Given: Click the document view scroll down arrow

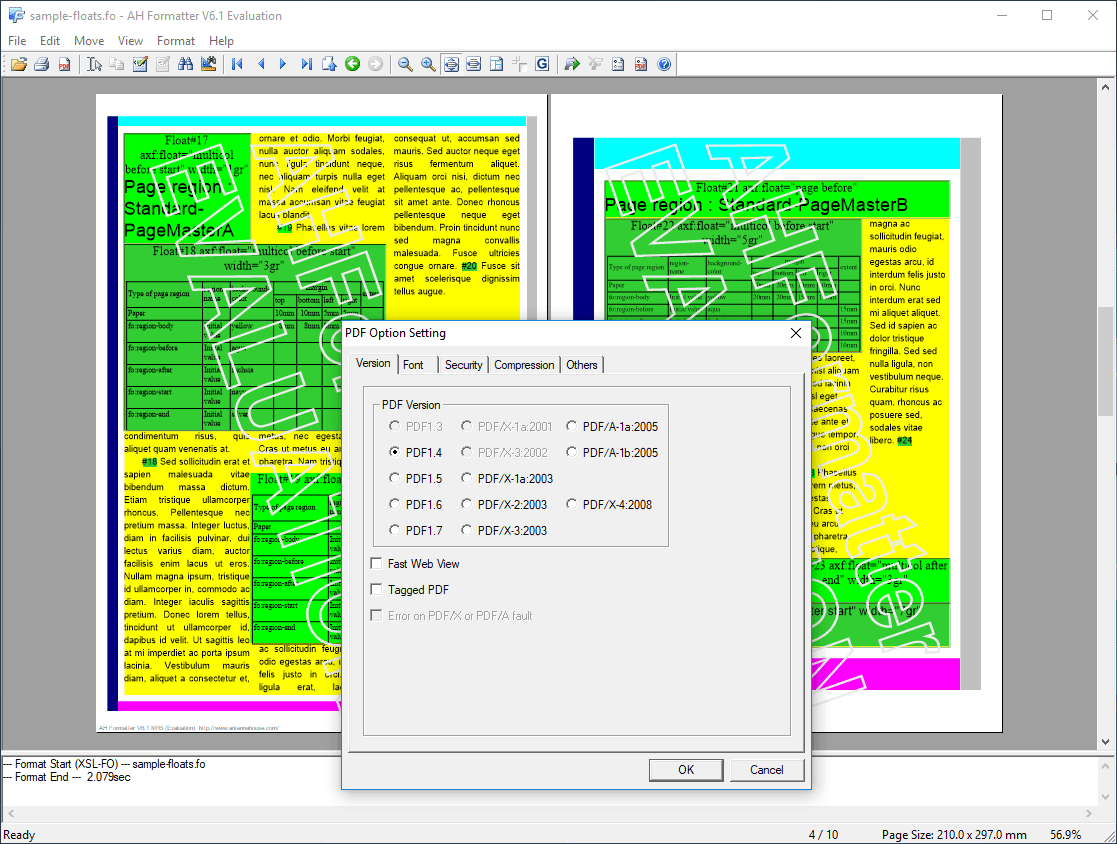Looking at the screenshot, I should 1105,741.
